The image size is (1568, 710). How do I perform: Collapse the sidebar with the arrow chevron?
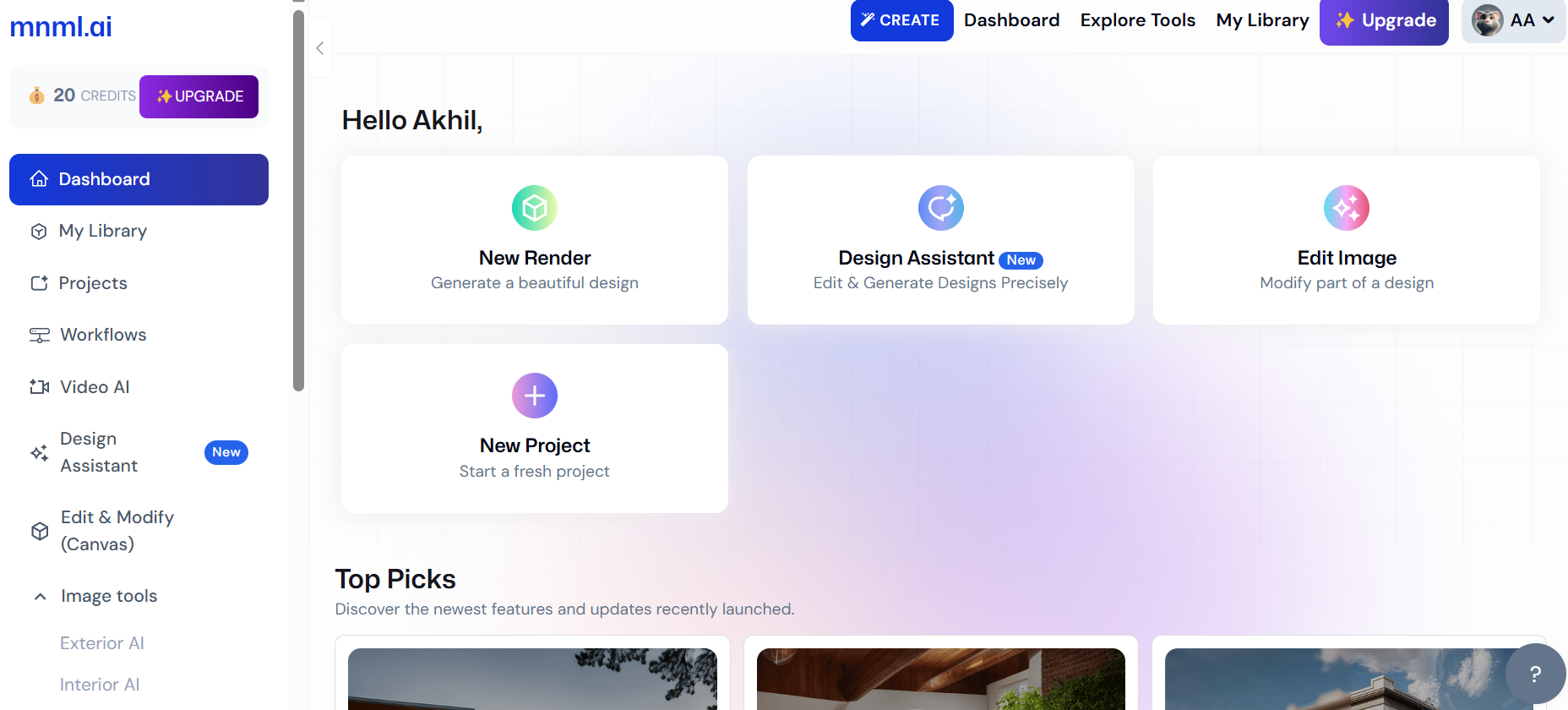pos(320,48)
